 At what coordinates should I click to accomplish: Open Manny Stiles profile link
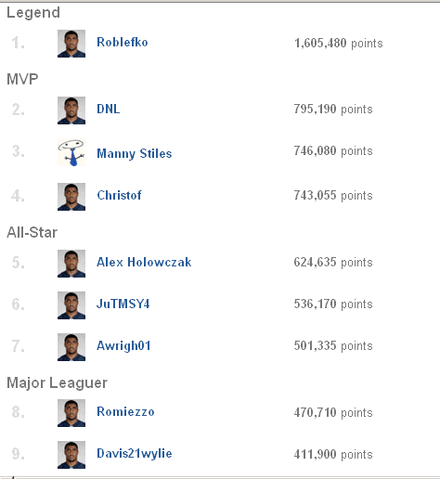coord(134,154)
